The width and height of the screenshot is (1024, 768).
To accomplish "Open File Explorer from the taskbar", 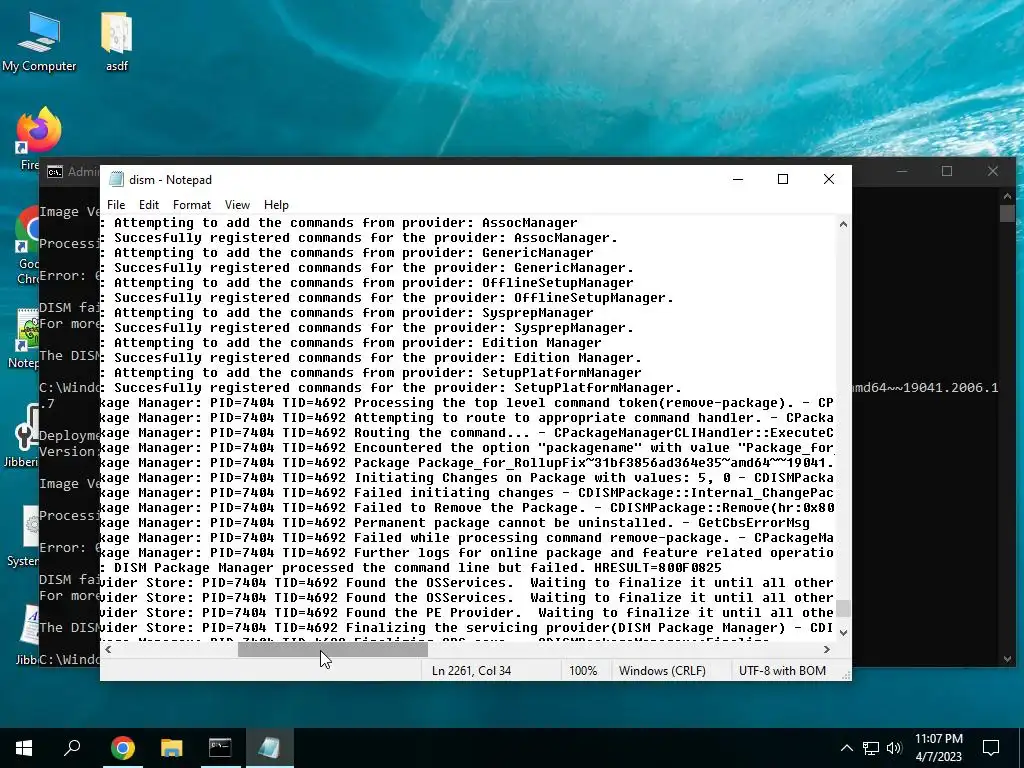I will click(171, 748).
